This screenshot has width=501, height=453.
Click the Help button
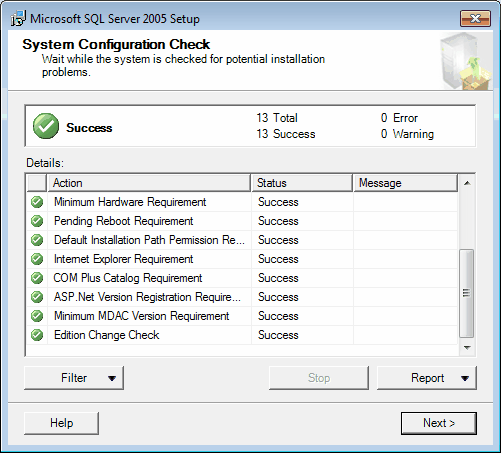tap(61, 423)
